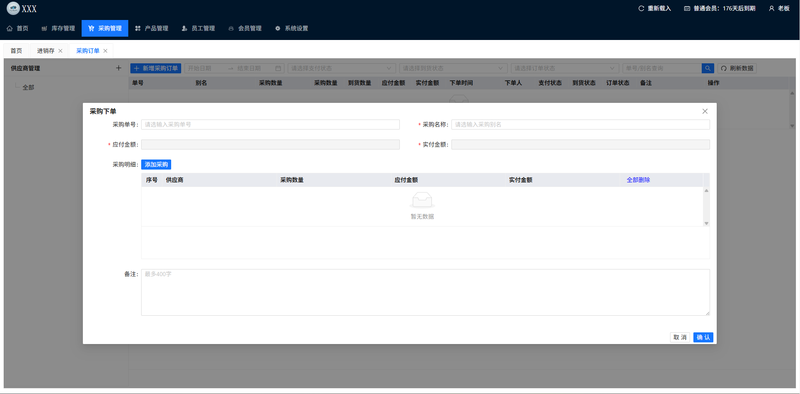Click the 添加采购 button

pyautogui.click(x=156, y=164)
